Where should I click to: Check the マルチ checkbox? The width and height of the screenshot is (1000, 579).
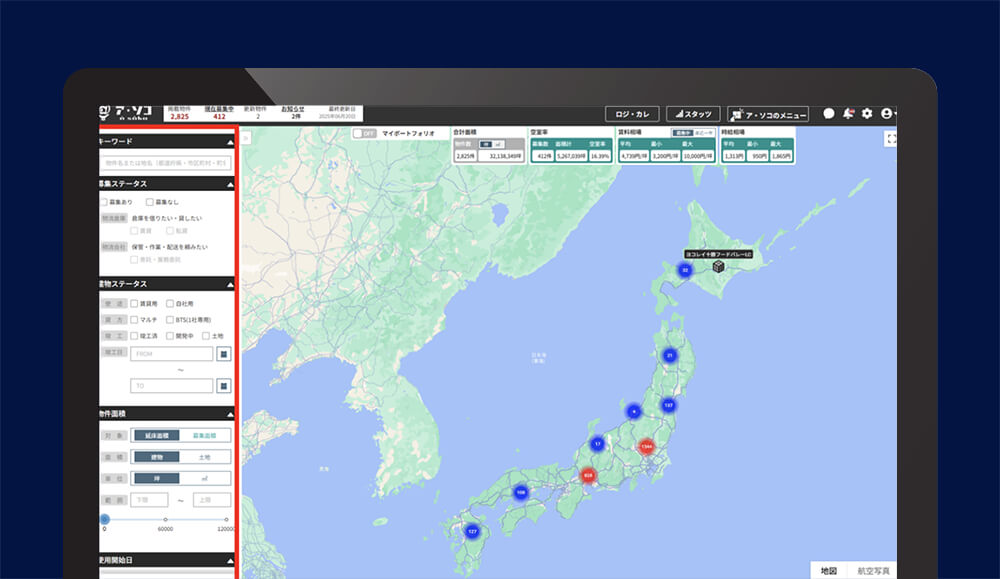coord(134,320)
